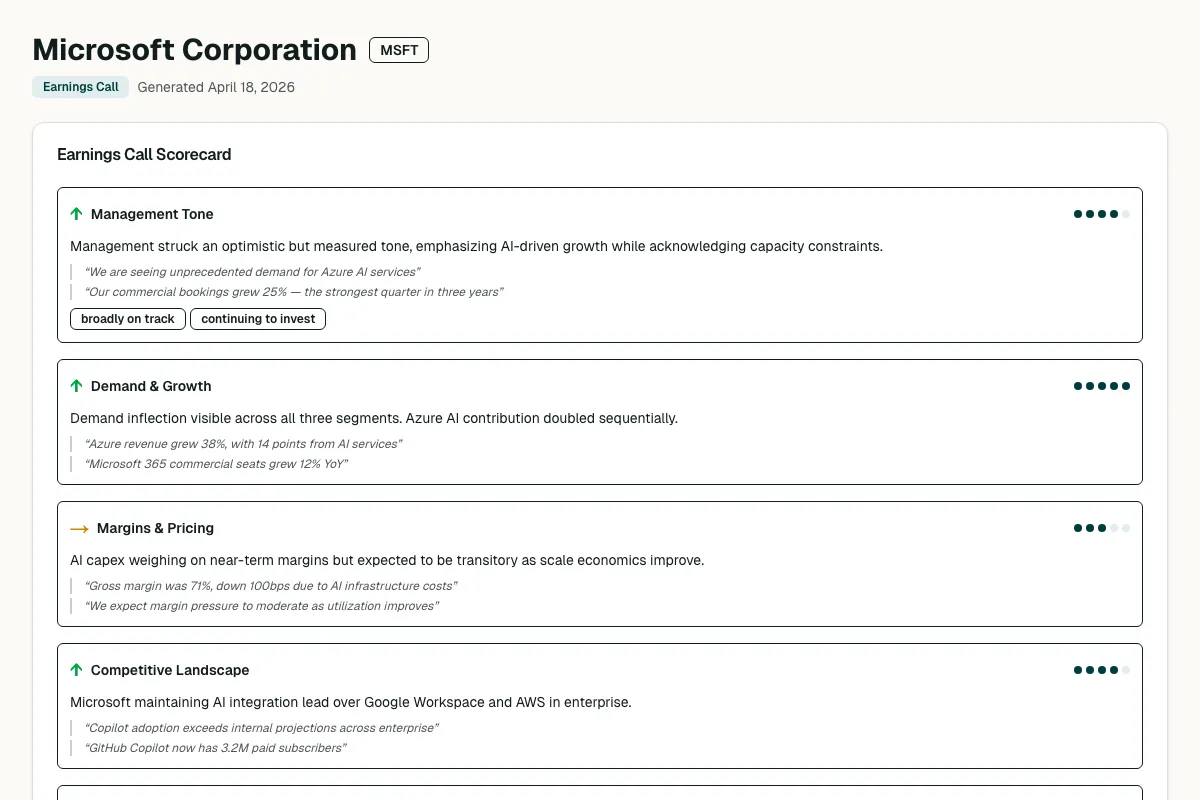
Task: Click the Management Tone score dots
Action: (x=1101, y=214)
